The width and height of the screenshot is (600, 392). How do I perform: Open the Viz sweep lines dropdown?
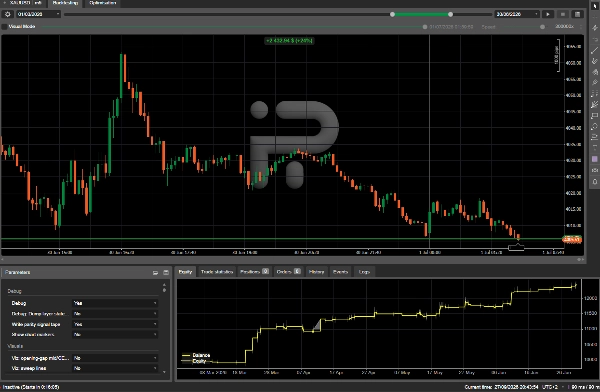(x=115, y=368)
